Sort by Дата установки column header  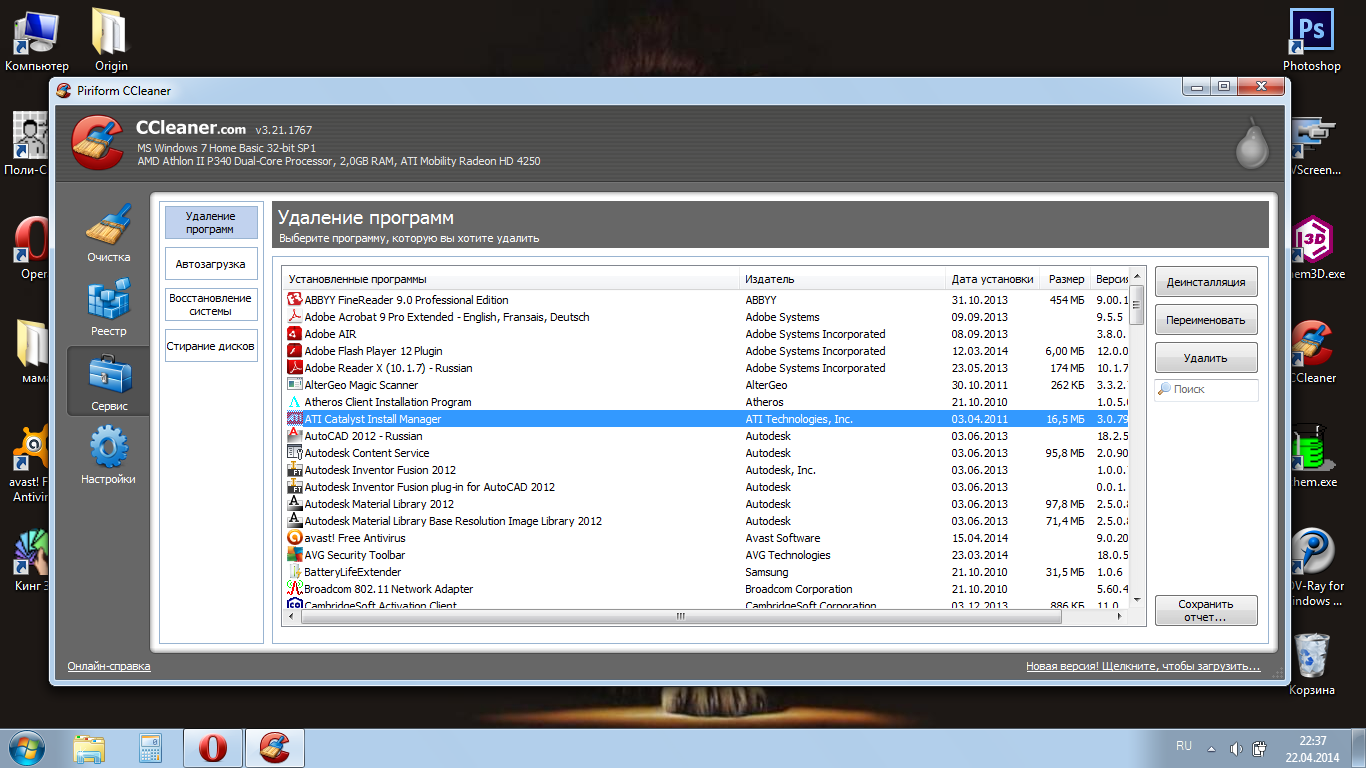[x=993, y=279]
